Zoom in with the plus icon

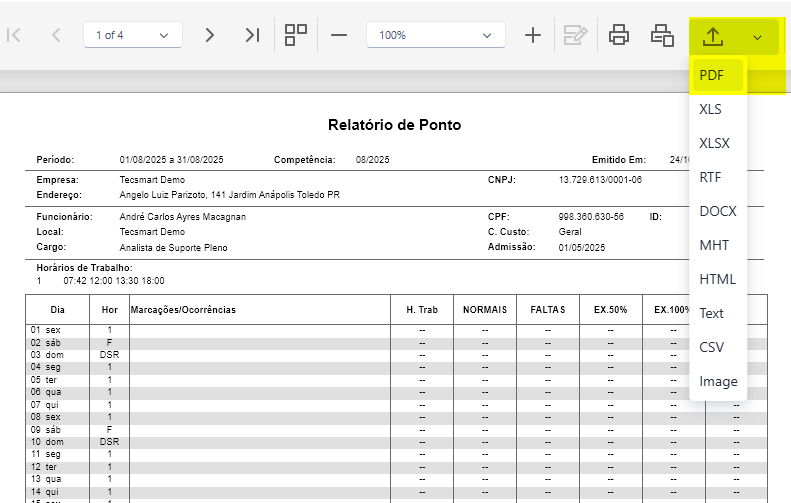533,35
